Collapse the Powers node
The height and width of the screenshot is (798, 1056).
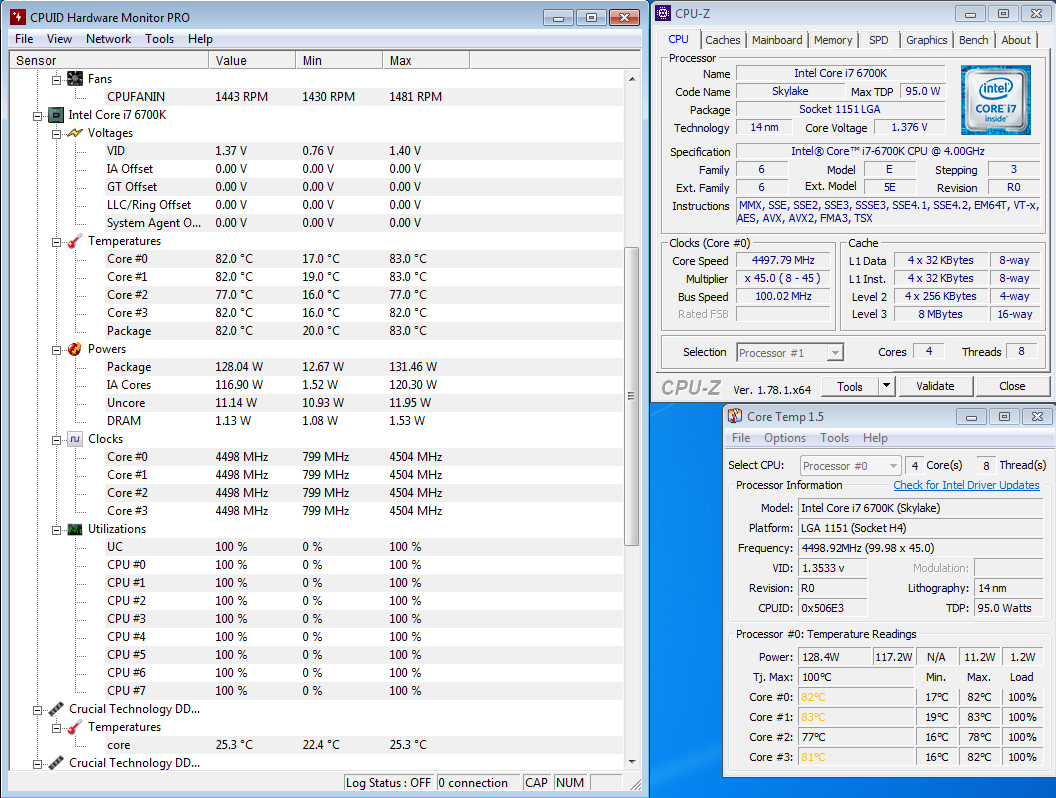tap(57, 350)
